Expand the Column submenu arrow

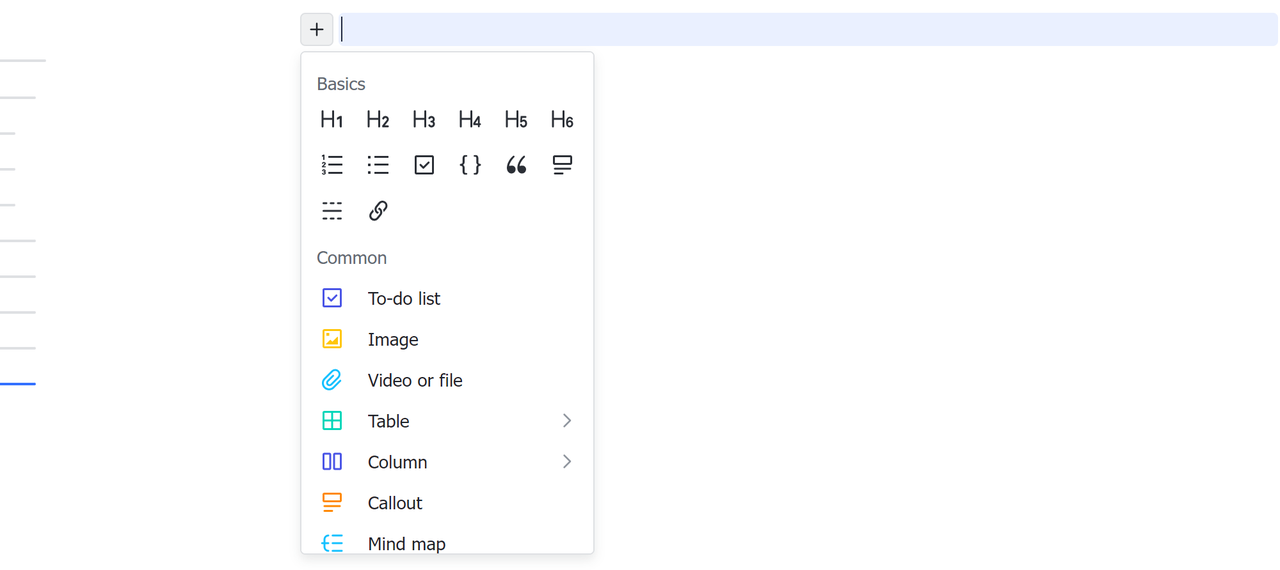(x=567, y=462)
